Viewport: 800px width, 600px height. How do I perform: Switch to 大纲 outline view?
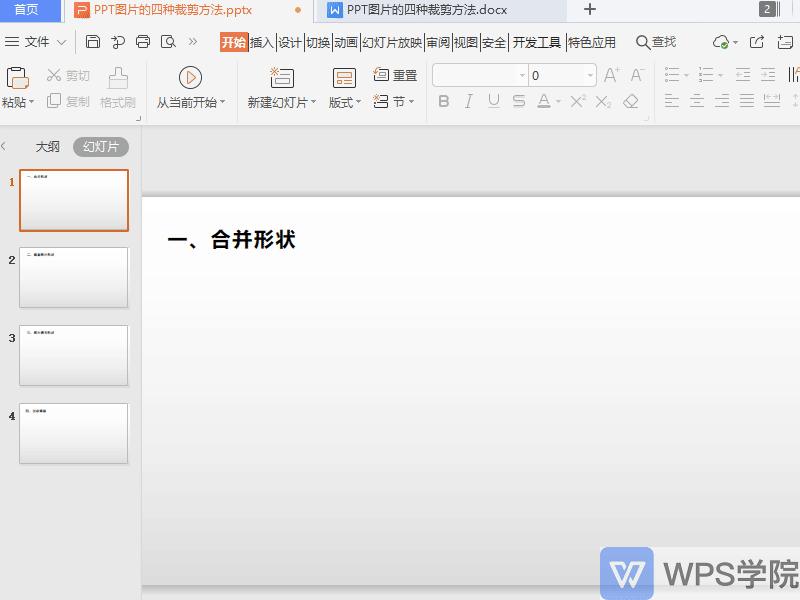pyautogui.click(x=48, y=146)
